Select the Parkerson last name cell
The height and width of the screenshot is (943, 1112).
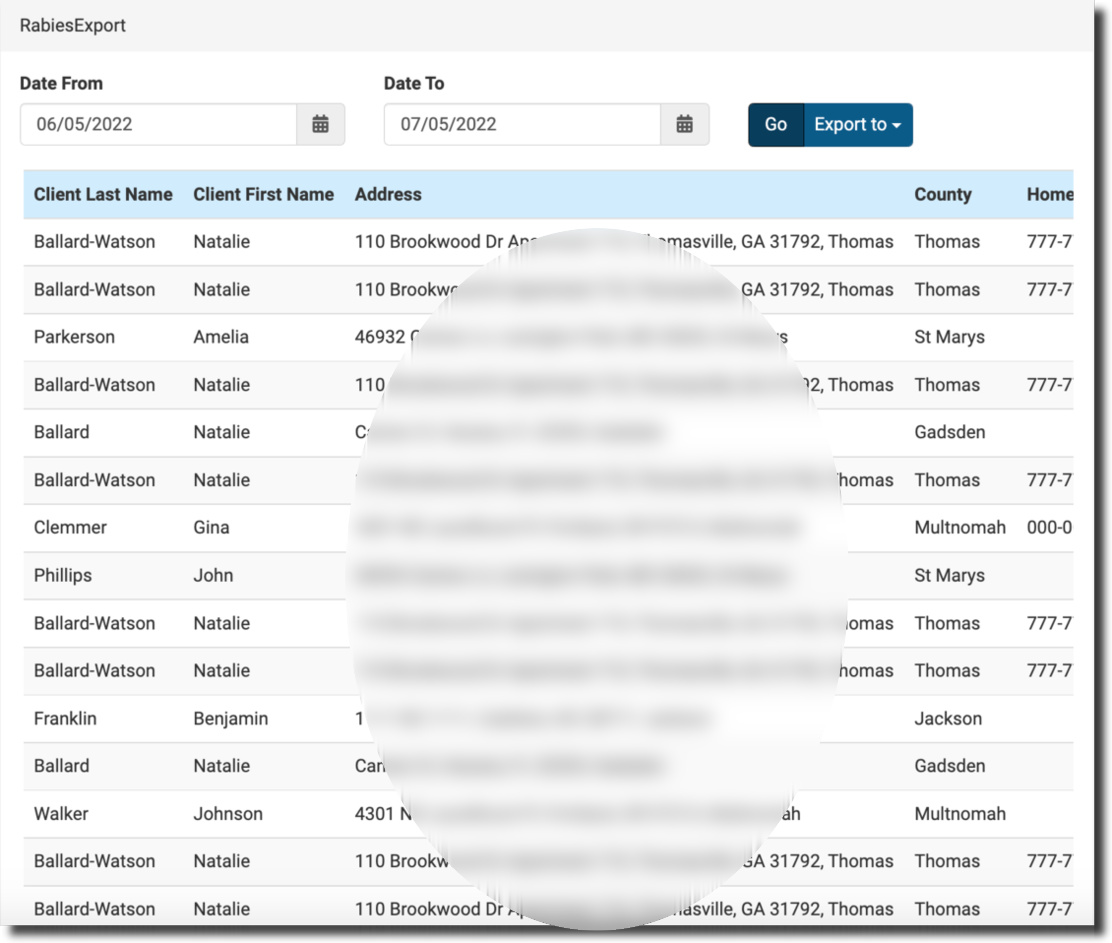(x=74, y=337)
